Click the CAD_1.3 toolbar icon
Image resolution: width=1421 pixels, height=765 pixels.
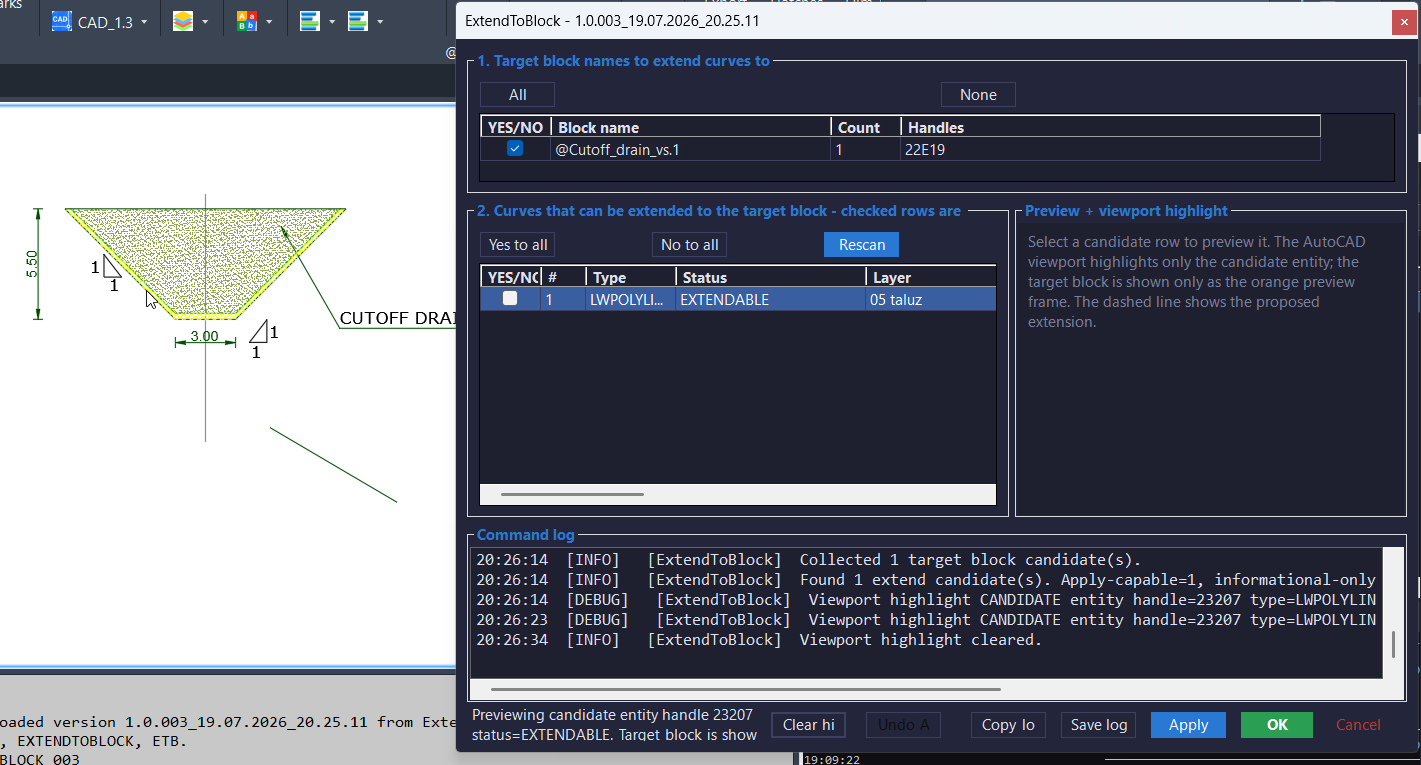[61, 21]
